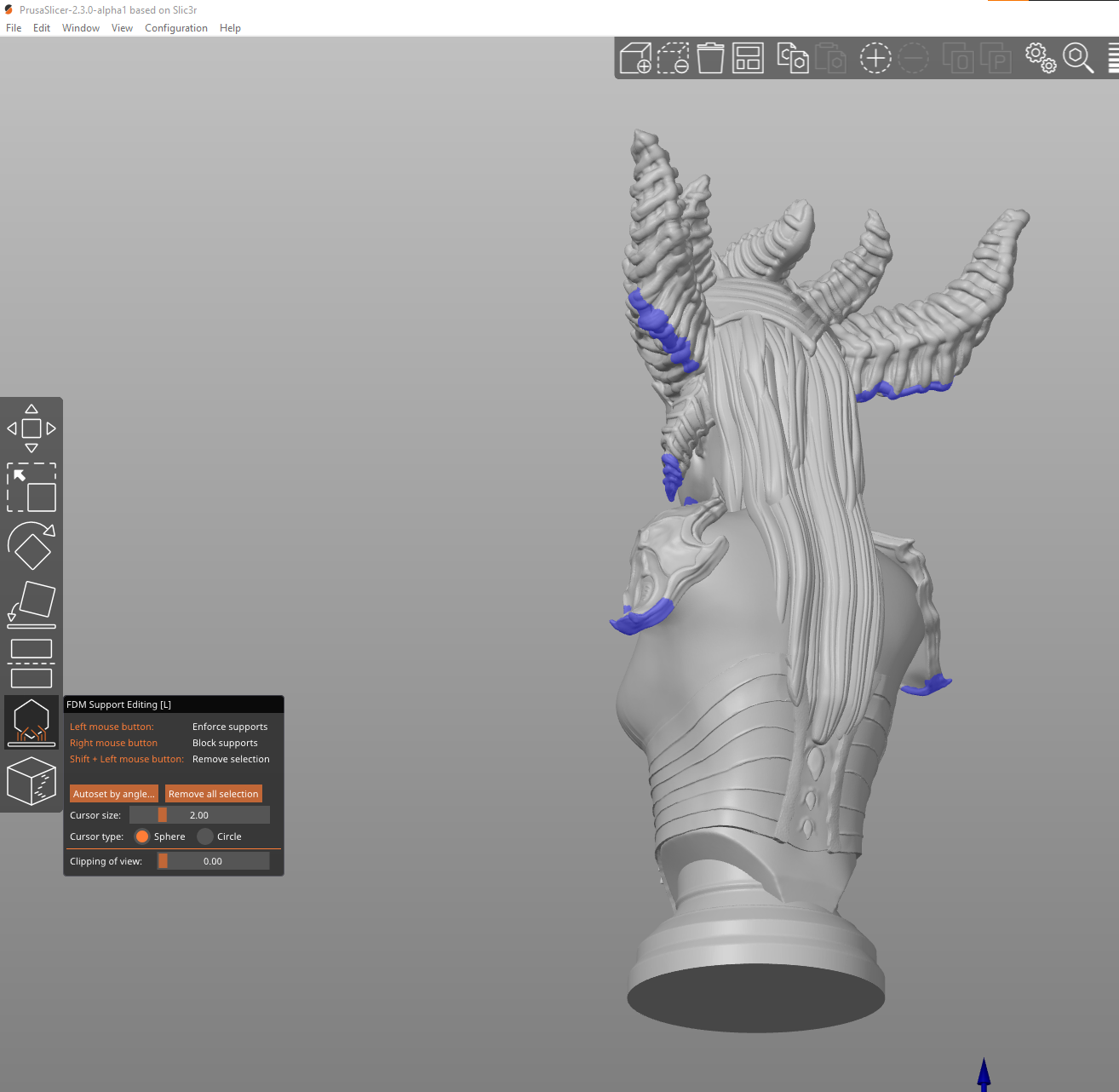Open the Configuration menu

[176, 28]
